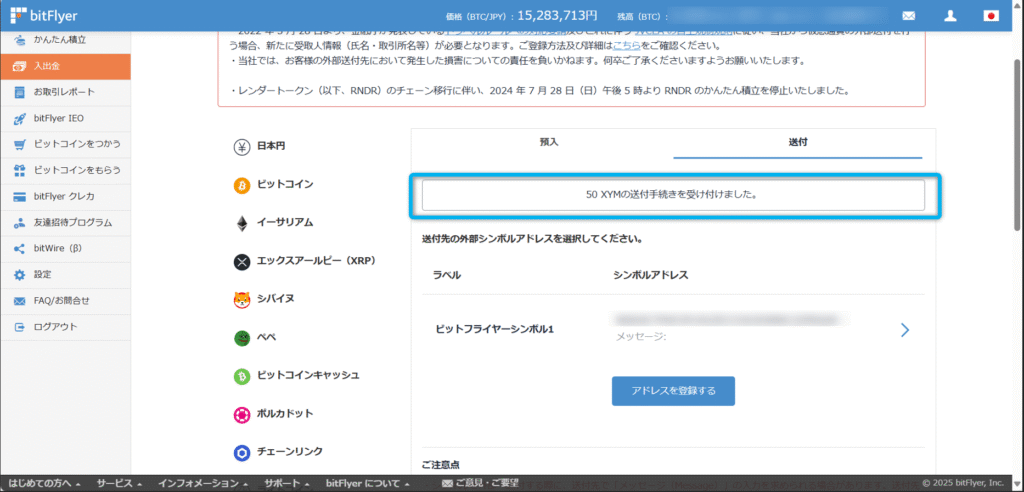
Task: Click the アドレスを登録する button
Action: pyautogui.click(x=673, y=391)
